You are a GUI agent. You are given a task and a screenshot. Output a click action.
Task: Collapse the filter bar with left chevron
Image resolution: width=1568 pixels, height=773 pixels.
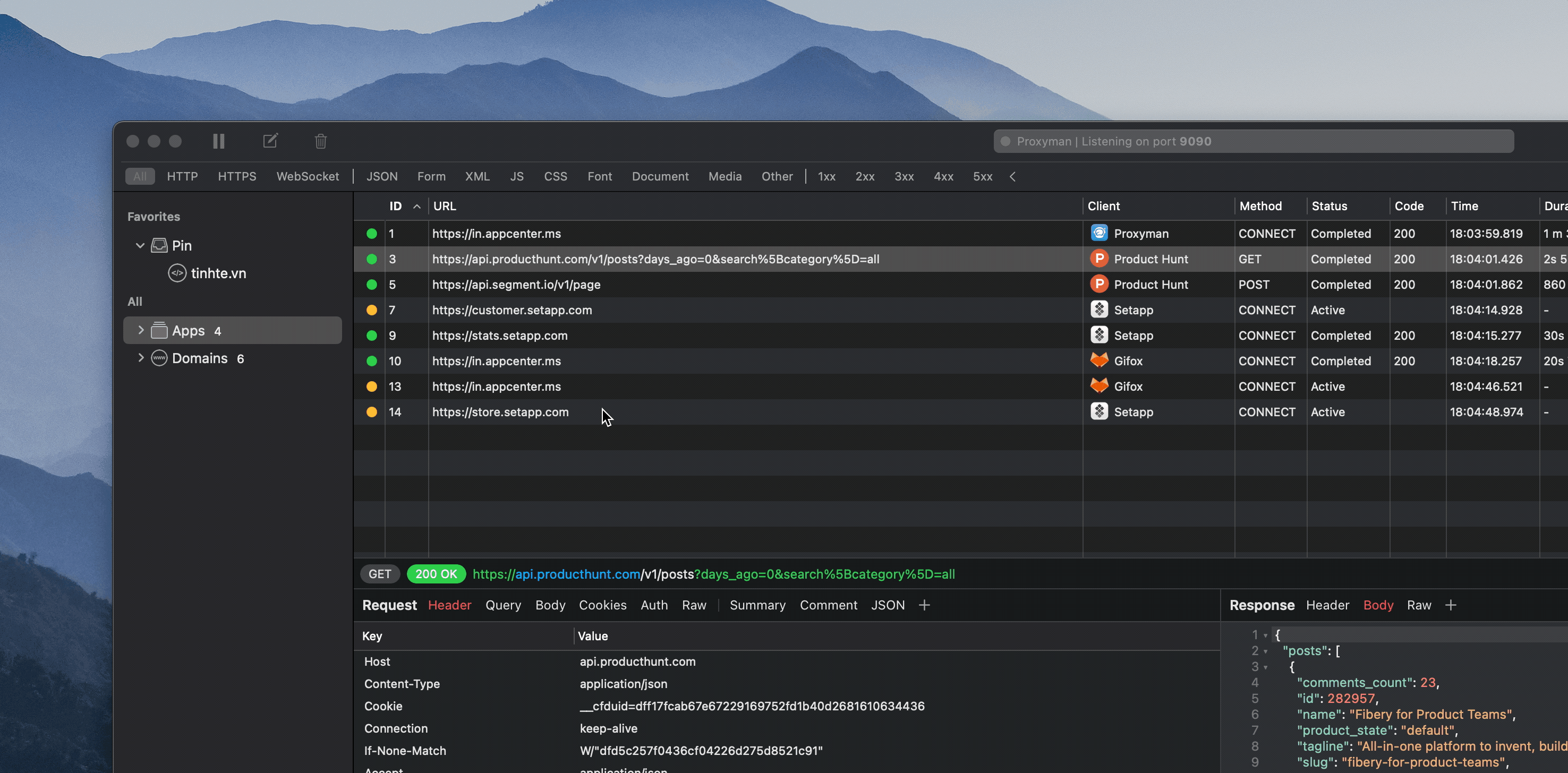pos(1012,176)
